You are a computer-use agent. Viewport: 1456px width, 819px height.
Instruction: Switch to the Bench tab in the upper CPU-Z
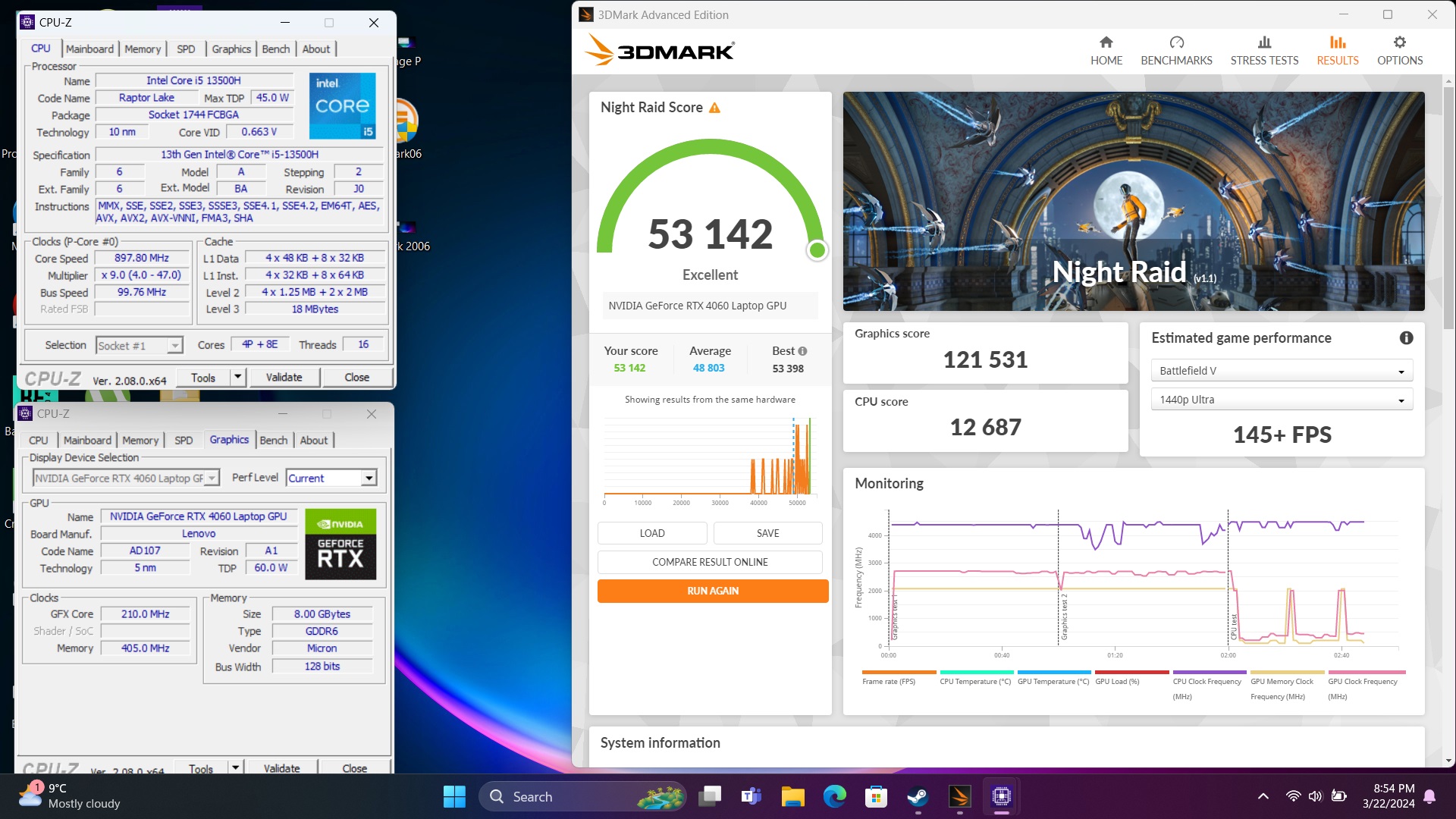276,49
